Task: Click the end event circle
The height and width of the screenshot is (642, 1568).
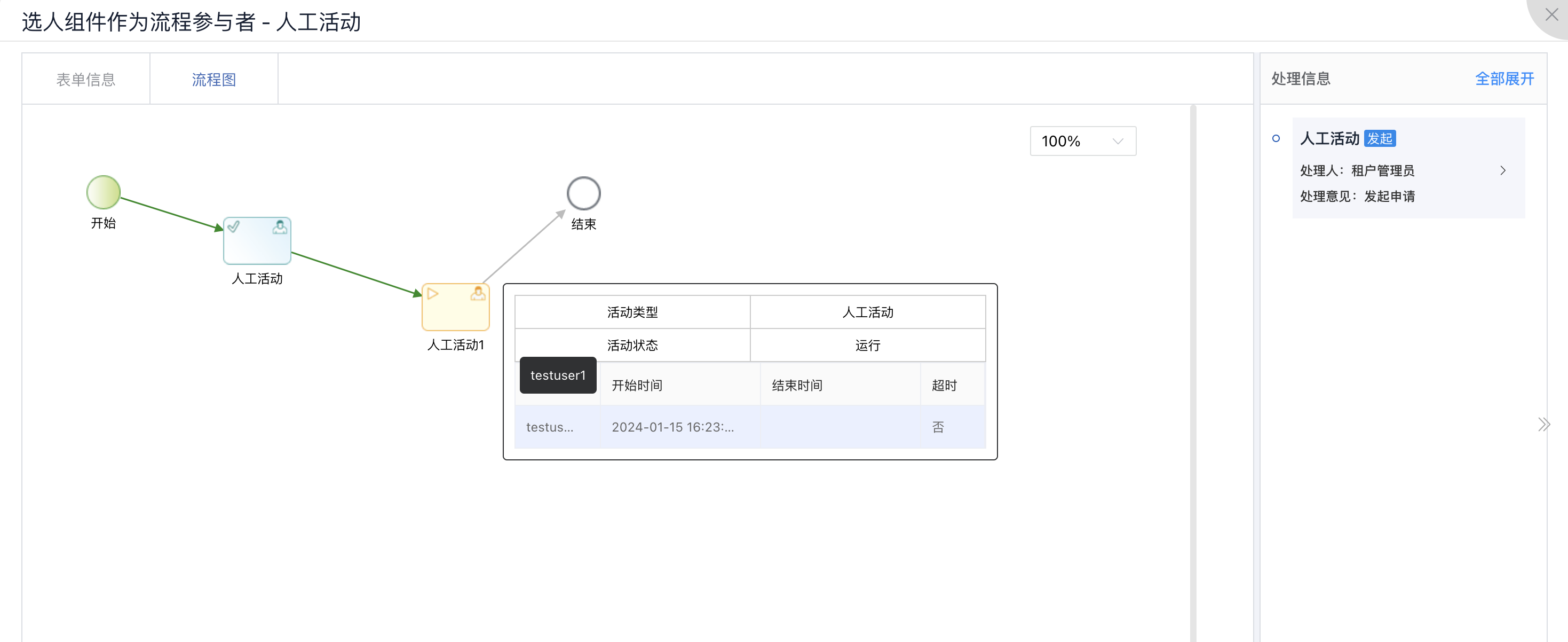Action: click(583, 193)
